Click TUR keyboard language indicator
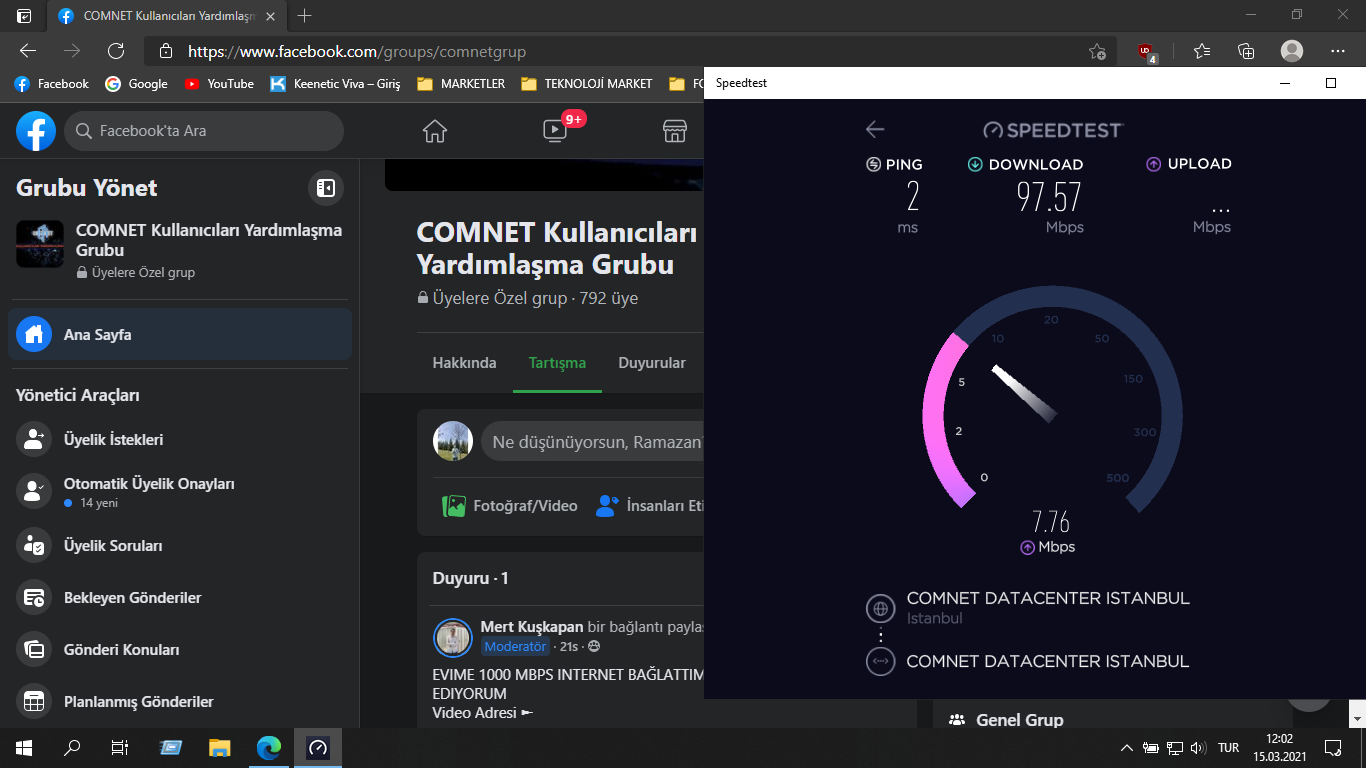Screen dimensions: 1366x768 (x=1229, y=747)
